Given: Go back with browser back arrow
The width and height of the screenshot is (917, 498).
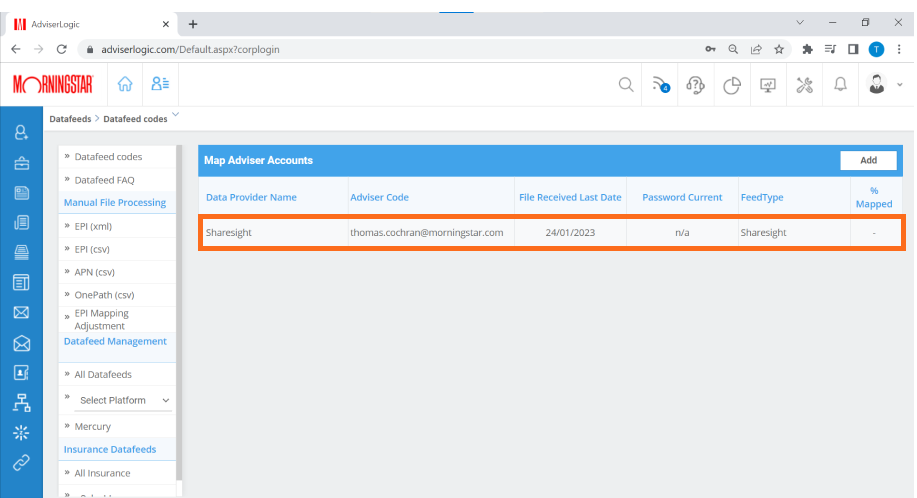Looking at the screenshot, I should (x=16, y=49).
